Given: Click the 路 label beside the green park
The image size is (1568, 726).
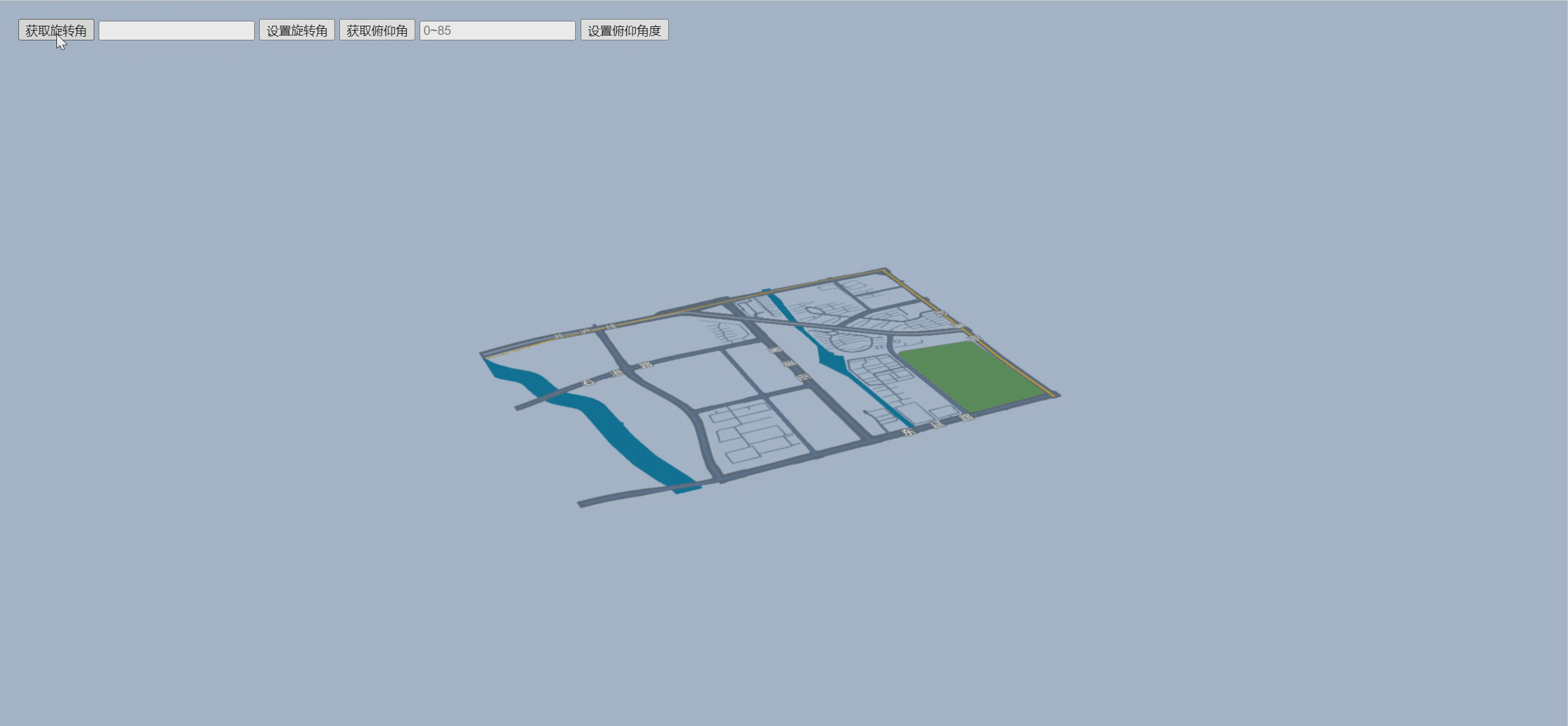Looking at the screenshot, I should [967, 417].
